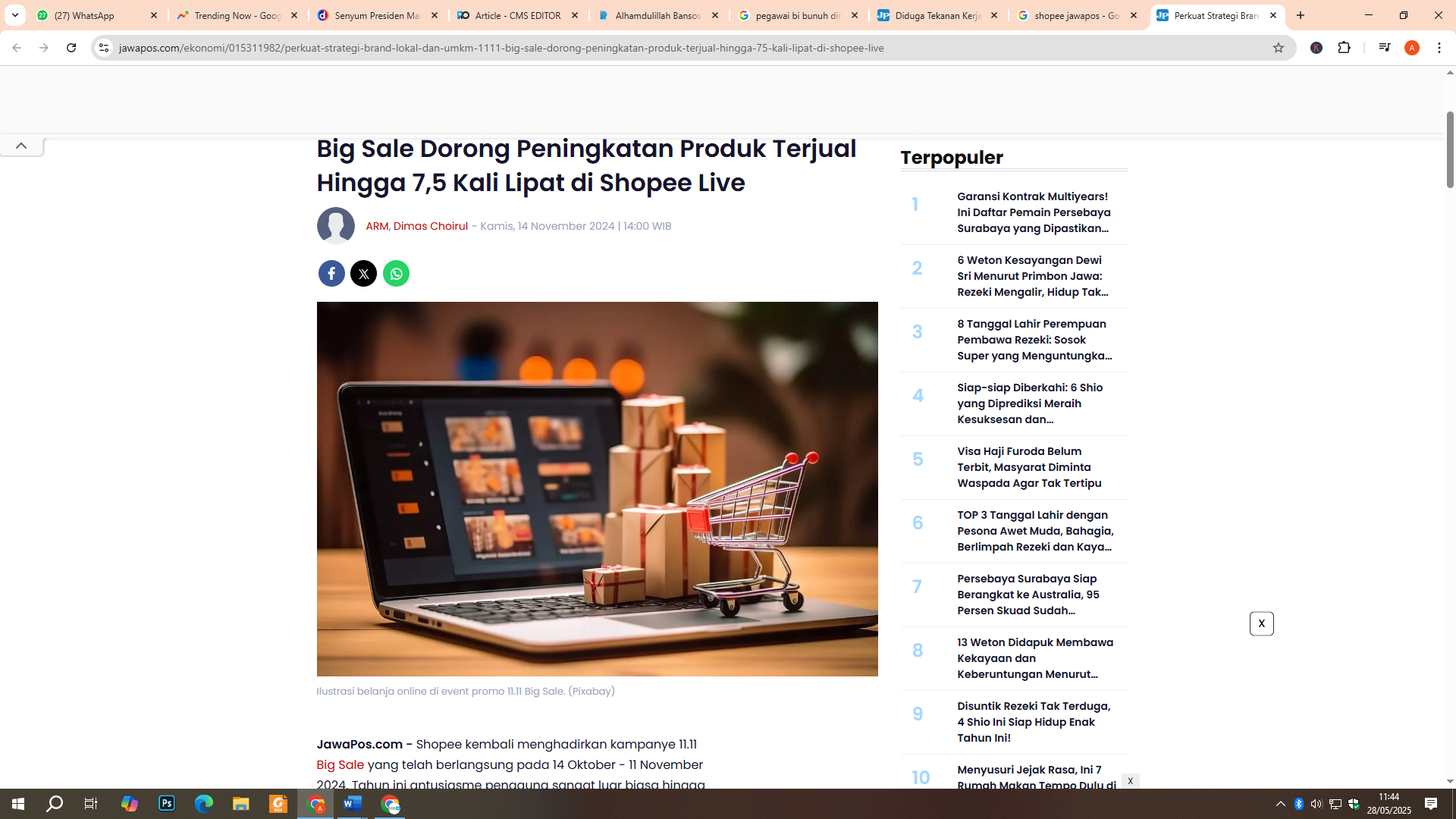Open the Copilot icon on the taskbar

pyautogui.click(x=130, y=804)
